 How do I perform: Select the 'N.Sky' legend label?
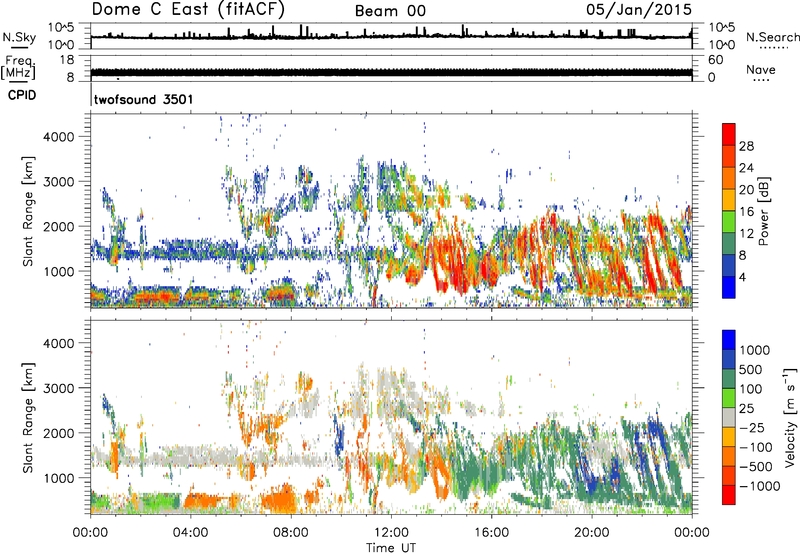pyautogui.click(x=19, y=37)
